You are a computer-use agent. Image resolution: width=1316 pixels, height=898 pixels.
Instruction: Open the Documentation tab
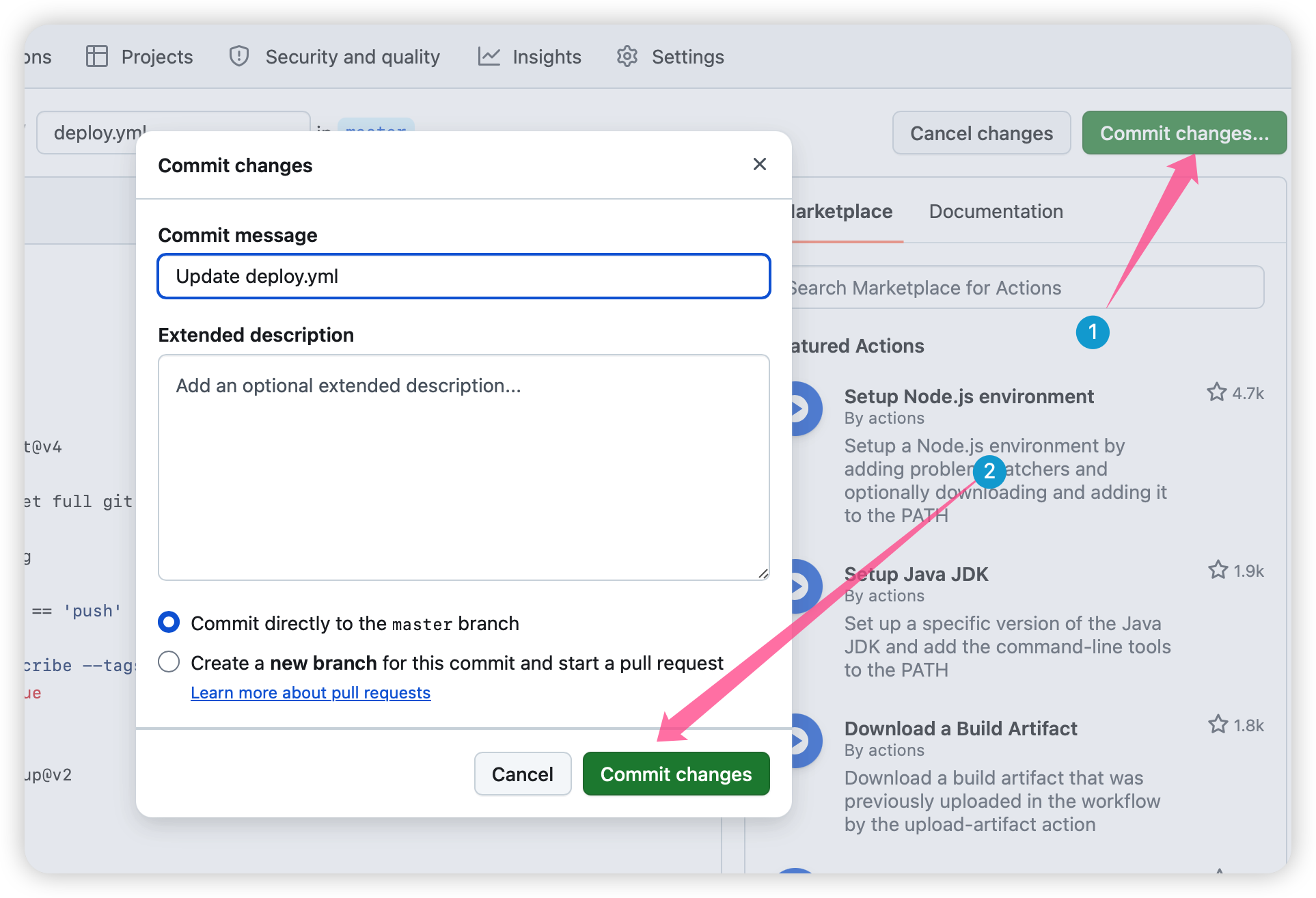coord(996,212)
